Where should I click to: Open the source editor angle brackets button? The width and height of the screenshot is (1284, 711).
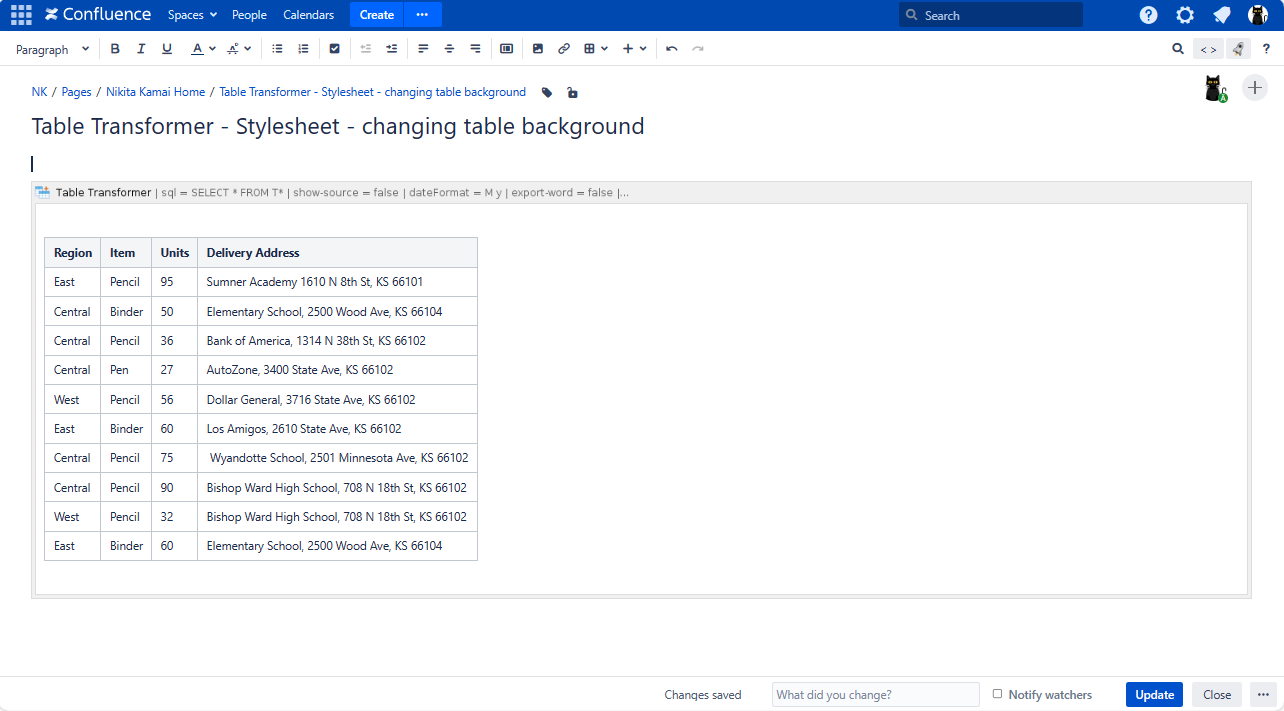click(1208, 49)
